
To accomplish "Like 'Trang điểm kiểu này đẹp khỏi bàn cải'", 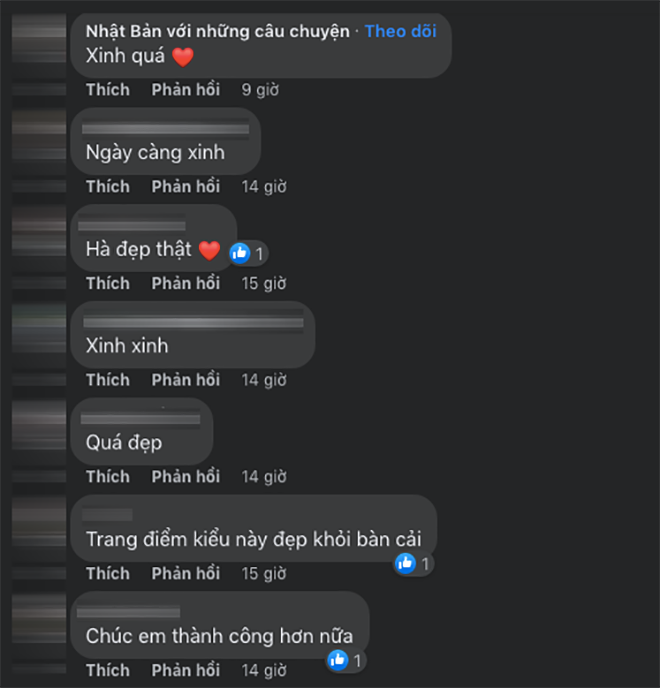I will (108, 573).
